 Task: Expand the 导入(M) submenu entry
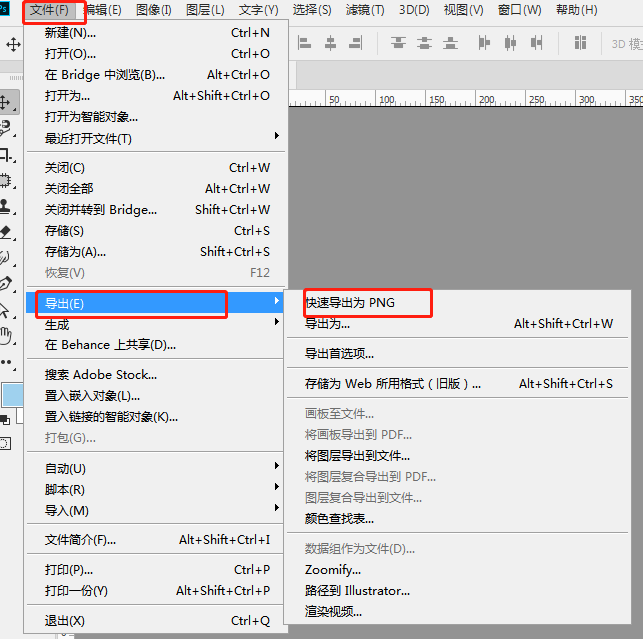[155, 510]
